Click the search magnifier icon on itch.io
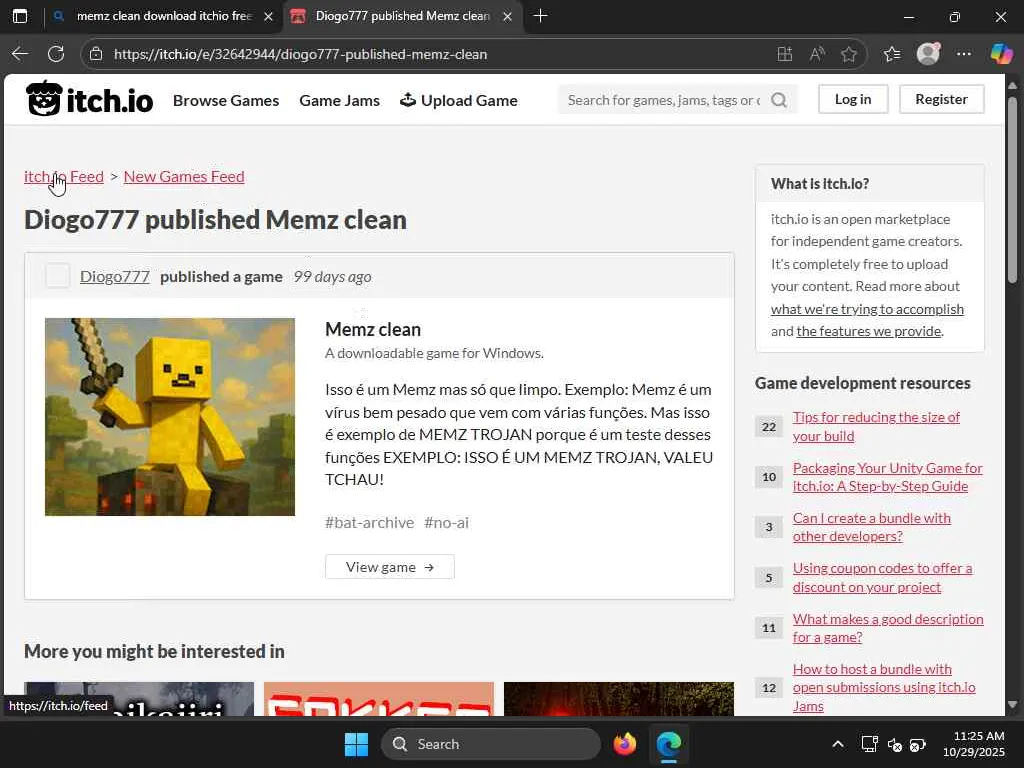Image resolution: width=1024 pixels, height=768 pixels. pos(778,100)
